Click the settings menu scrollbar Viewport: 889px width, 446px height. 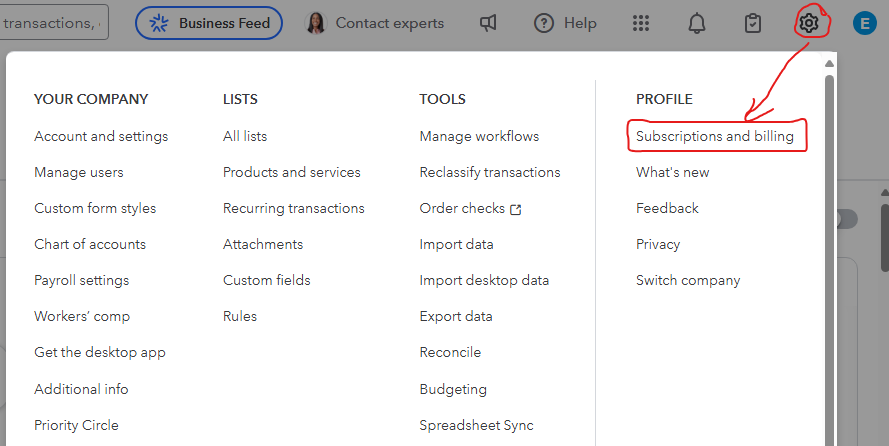point(828,200)
